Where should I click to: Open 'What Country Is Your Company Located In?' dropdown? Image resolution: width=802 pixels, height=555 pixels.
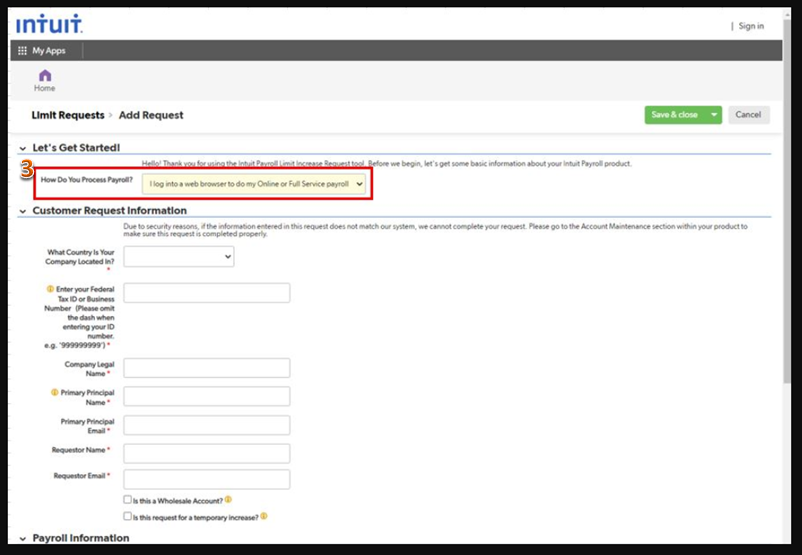coord(179,256)
